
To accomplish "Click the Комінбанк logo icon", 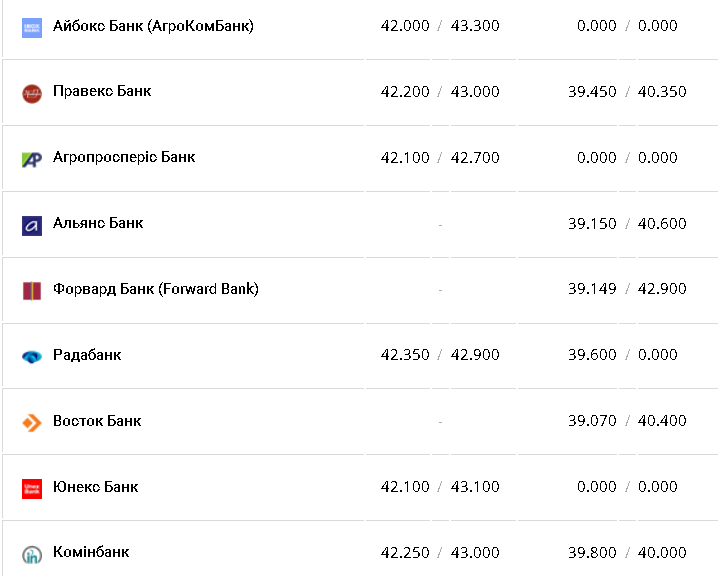I will pos(32,554).
